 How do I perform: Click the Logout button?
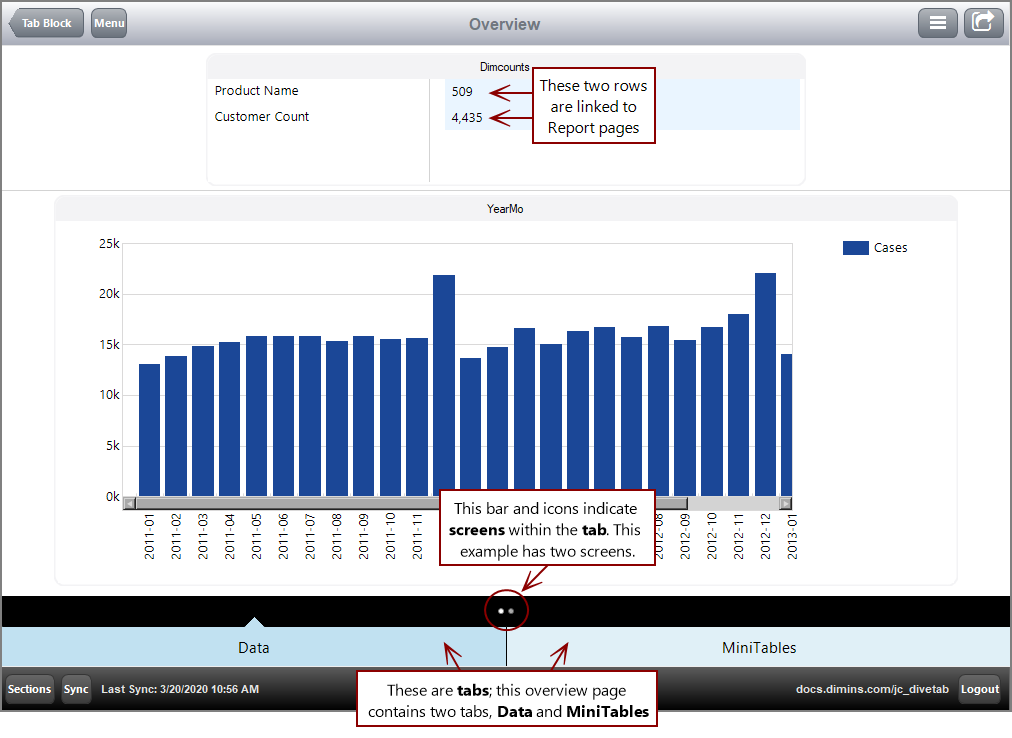tap(979, 689)
